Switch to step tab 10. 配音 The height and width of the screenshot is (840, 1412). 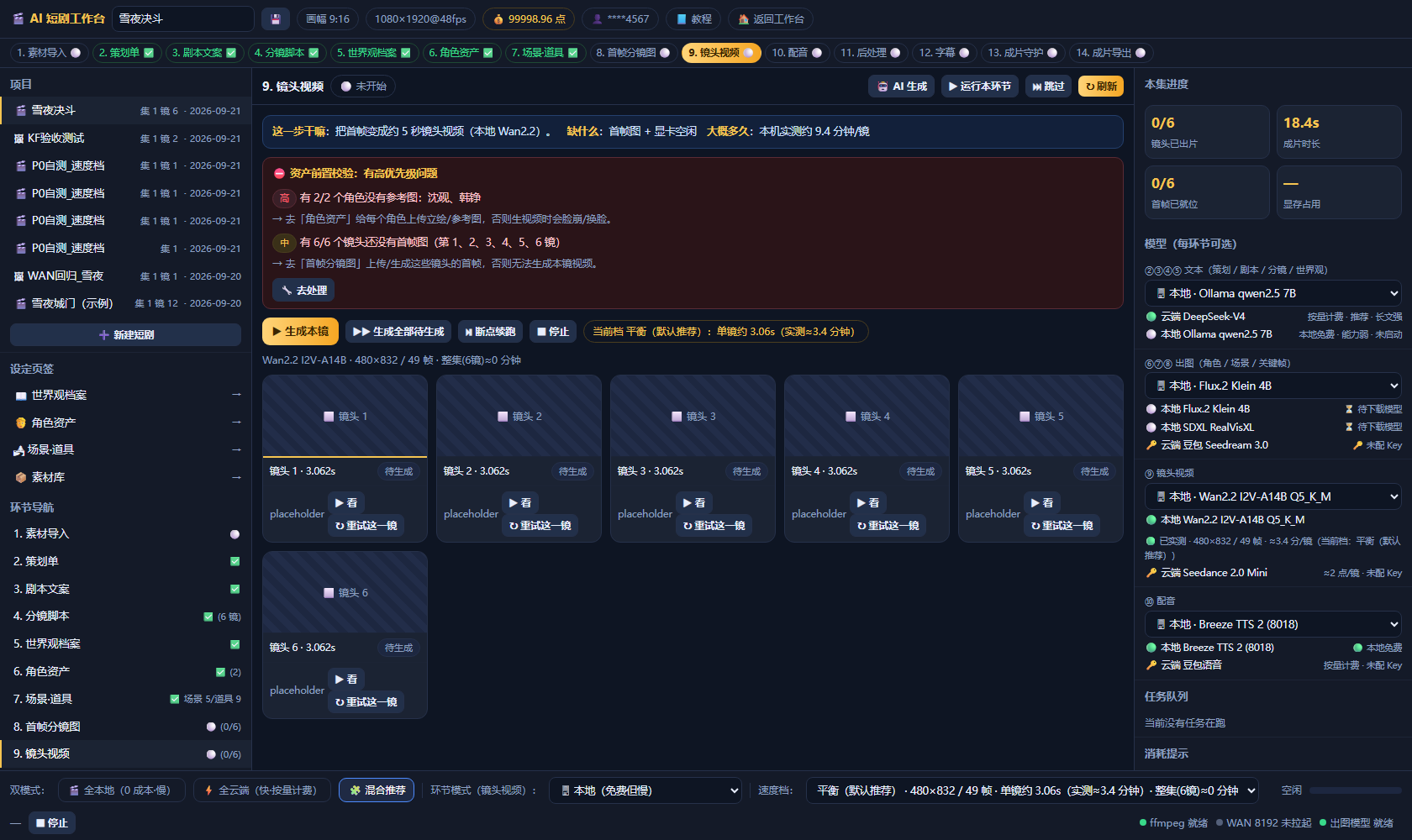pos(797,53)
